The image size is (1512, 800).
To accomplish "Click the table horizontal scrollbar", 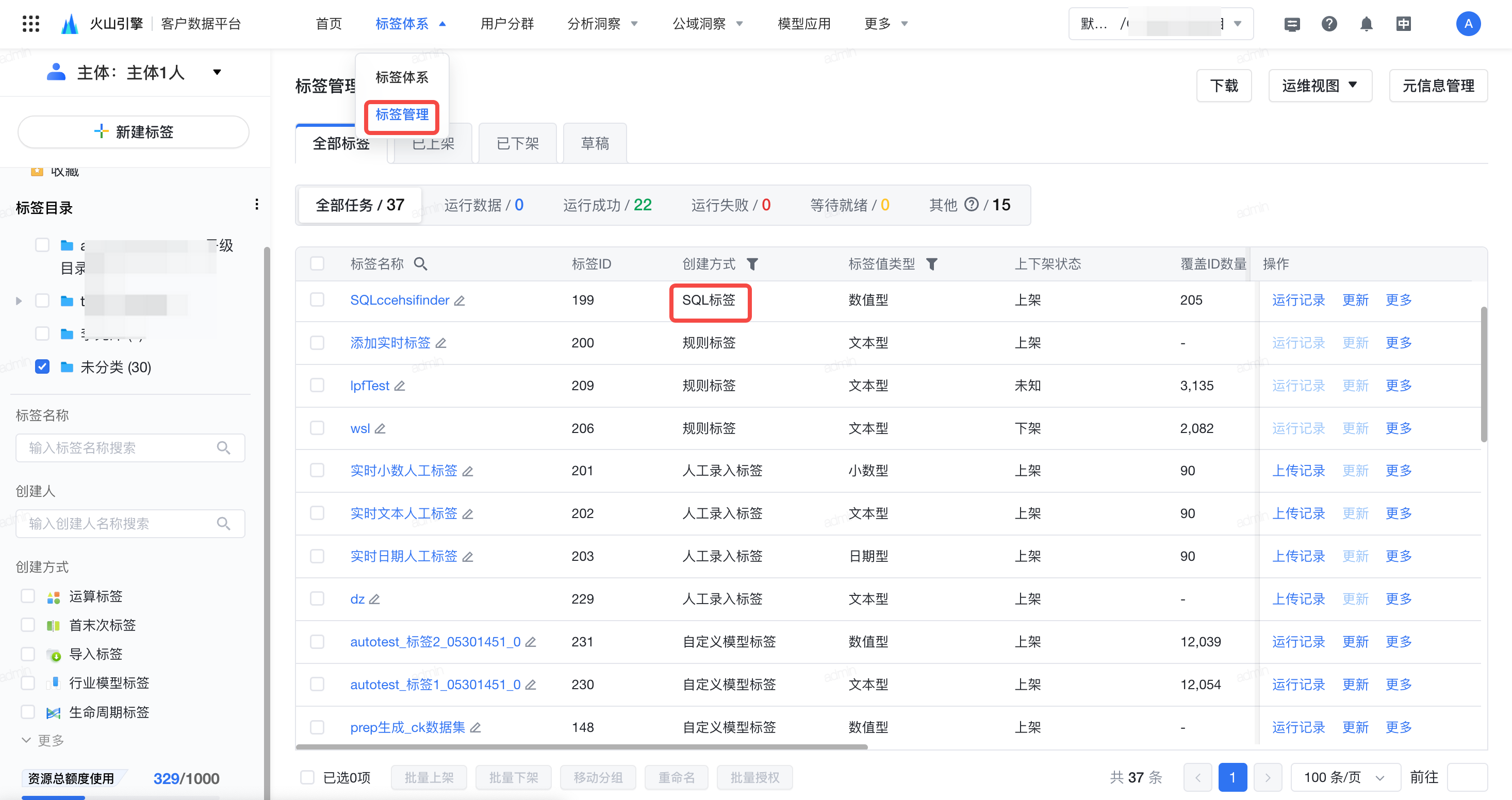I will pos(581,747).
